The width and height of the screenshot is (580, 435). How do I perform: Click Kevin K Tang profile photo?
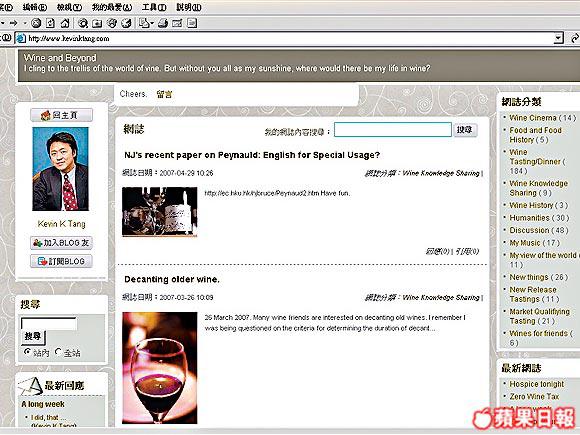61,169
